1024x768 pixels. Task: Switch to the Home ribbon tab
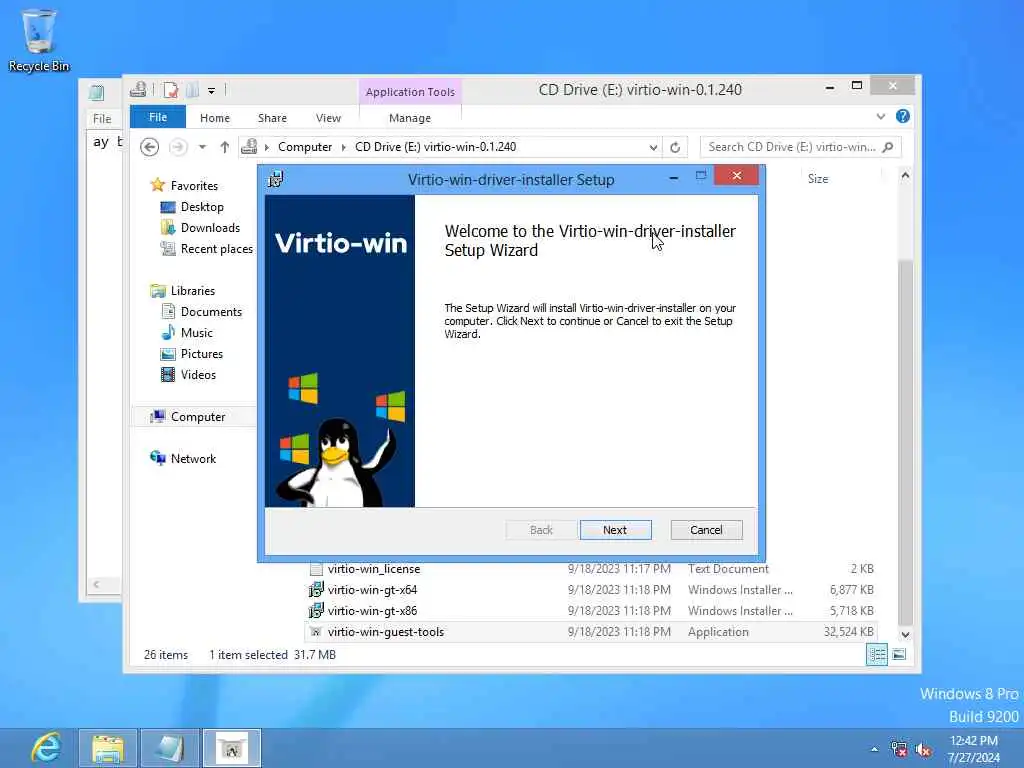coord(215,118)
